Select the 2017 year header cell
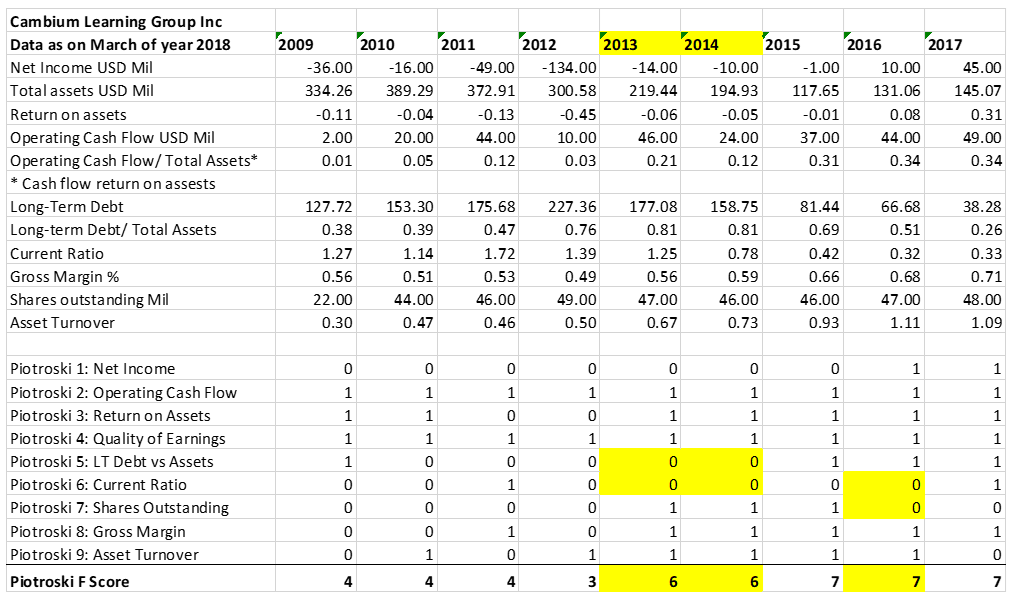This screenshot has width=1014, height=598. [x=965, y=43]
